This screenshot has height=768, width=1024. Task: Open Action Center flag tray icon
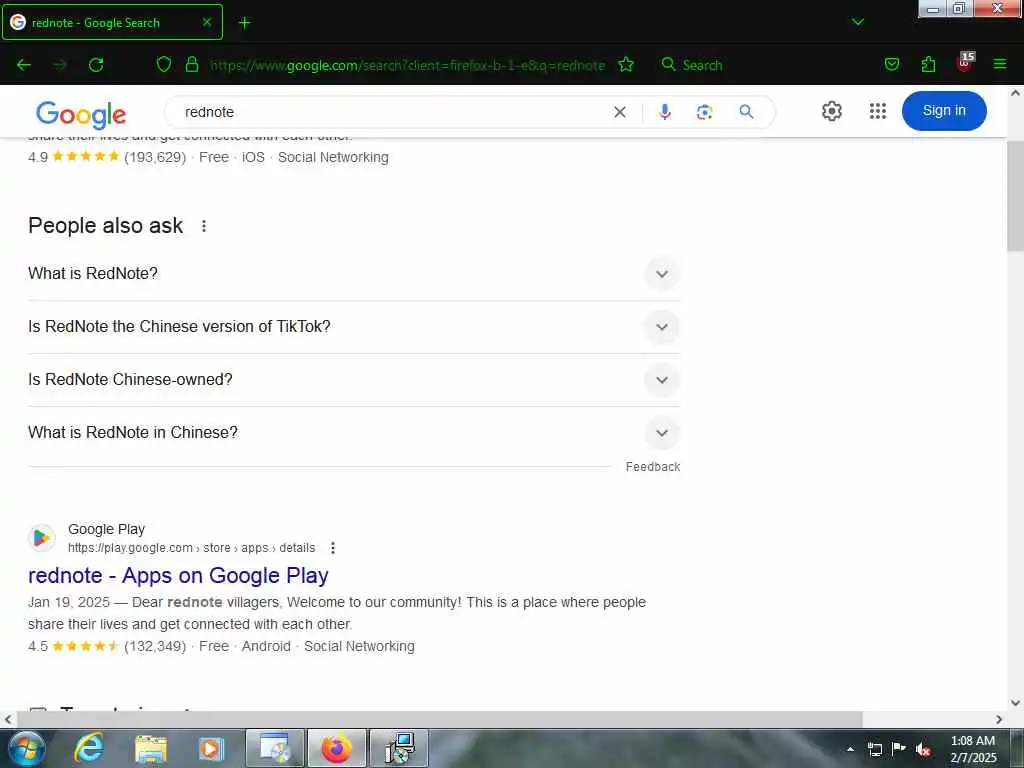point(899,748)
